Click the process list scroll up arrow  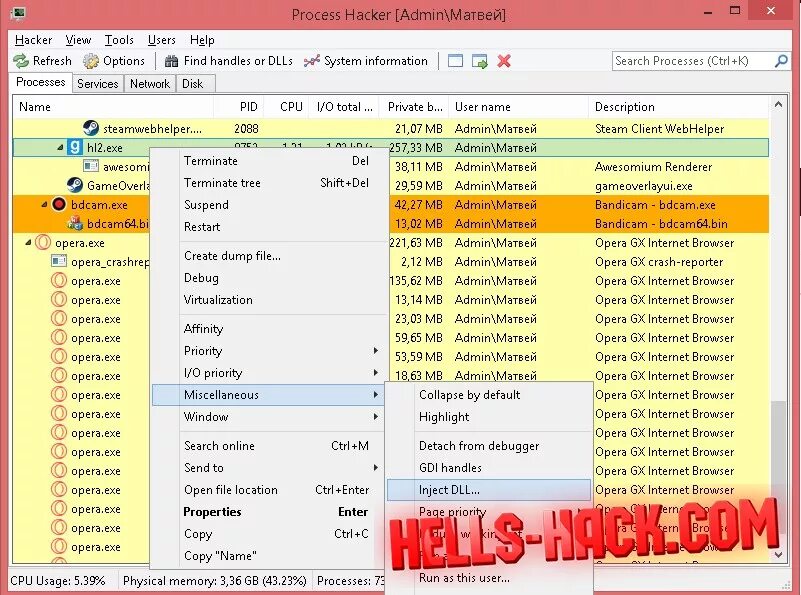pos(778,105)
